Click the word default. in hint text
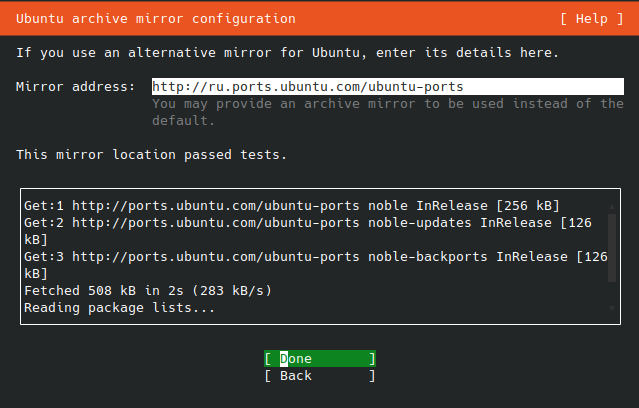This screenshot has height=408, width=639. click(x=183, y=121)
